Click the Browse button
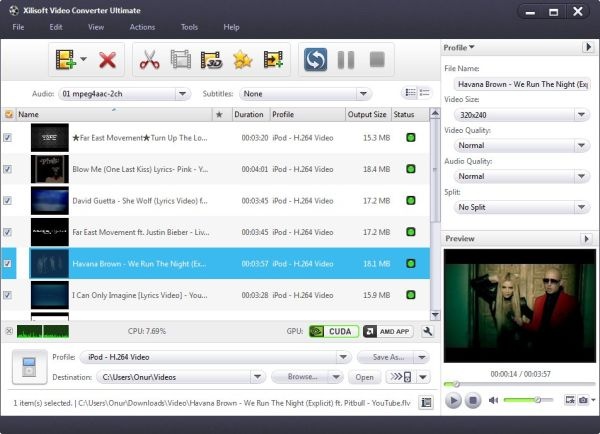600x434 pixels. coord(301,377)
